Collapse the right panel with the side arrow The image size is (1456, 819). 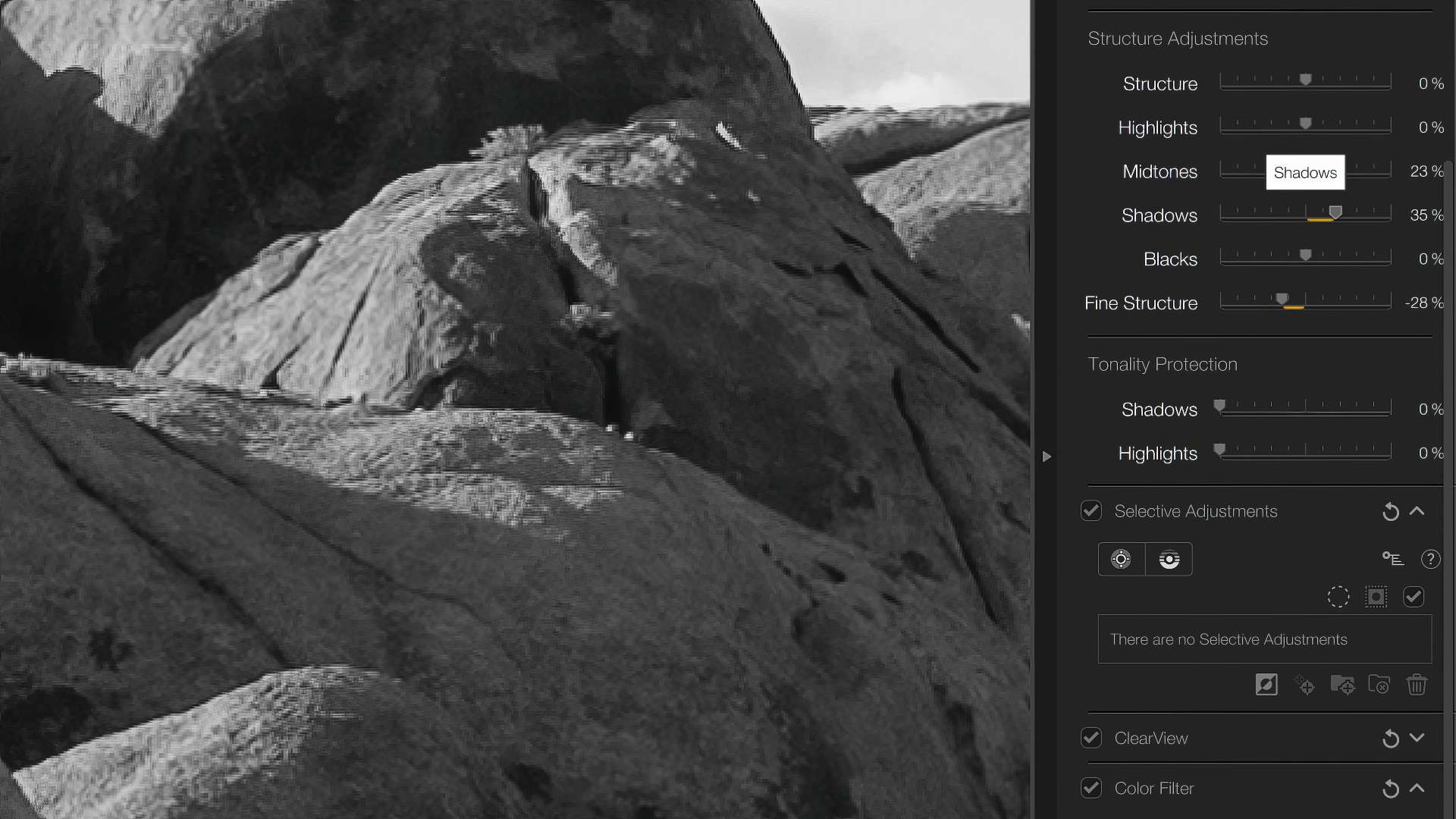(1047, 457)
